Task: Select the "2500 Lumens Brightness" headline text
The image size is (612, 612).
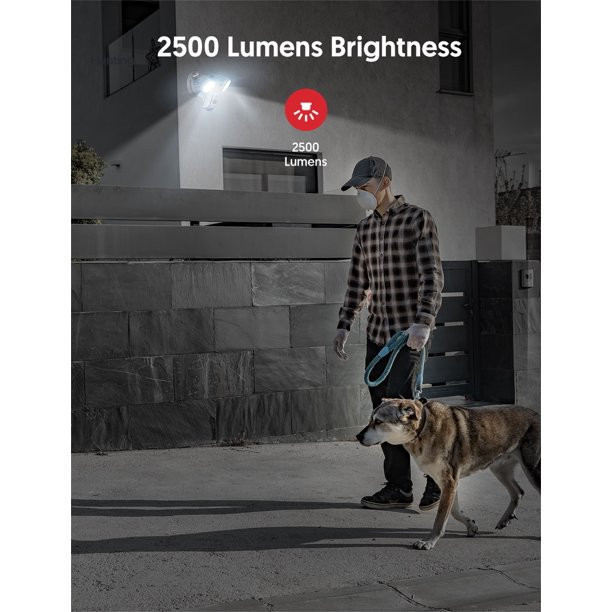Action: tap(309, 47)
